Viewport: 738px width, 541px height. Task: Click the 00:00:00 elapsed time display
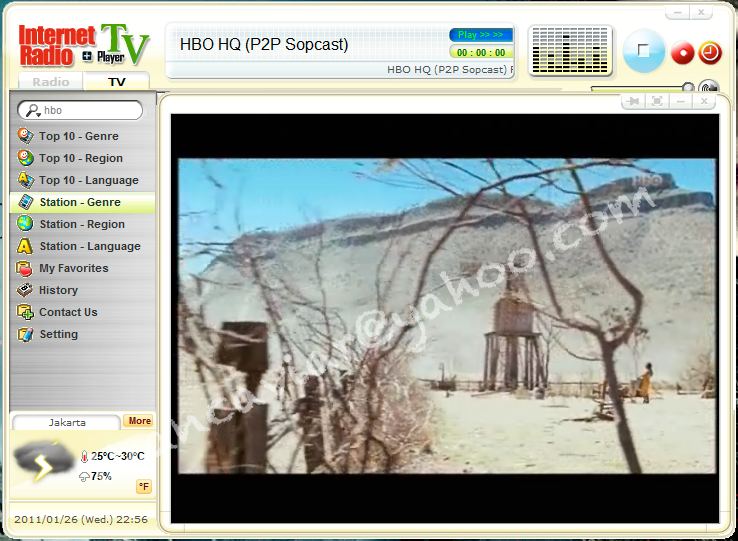pos(481,52)
